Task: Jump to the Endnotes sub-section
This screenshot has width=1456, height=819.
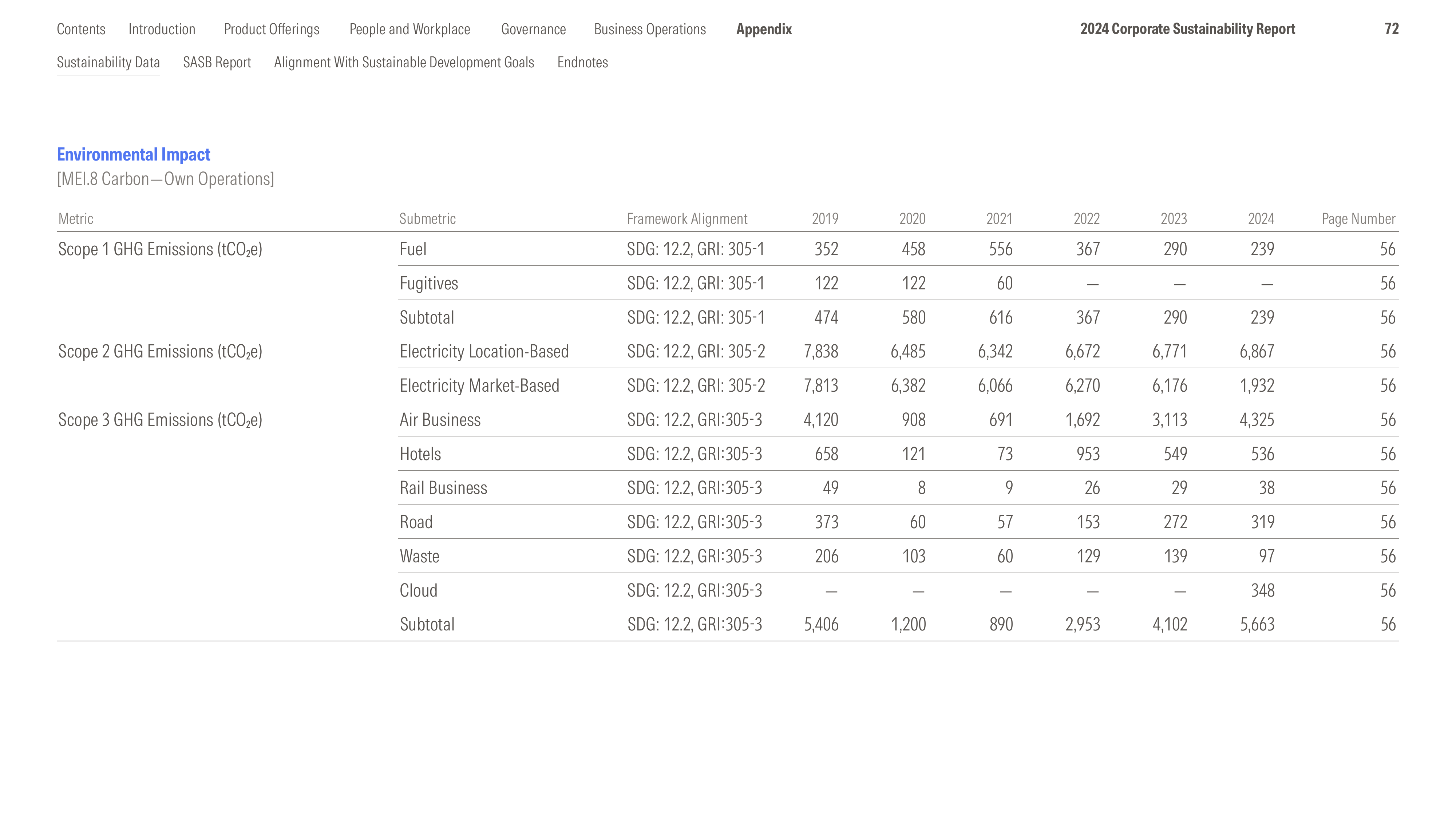Action: tap(583, 62)
